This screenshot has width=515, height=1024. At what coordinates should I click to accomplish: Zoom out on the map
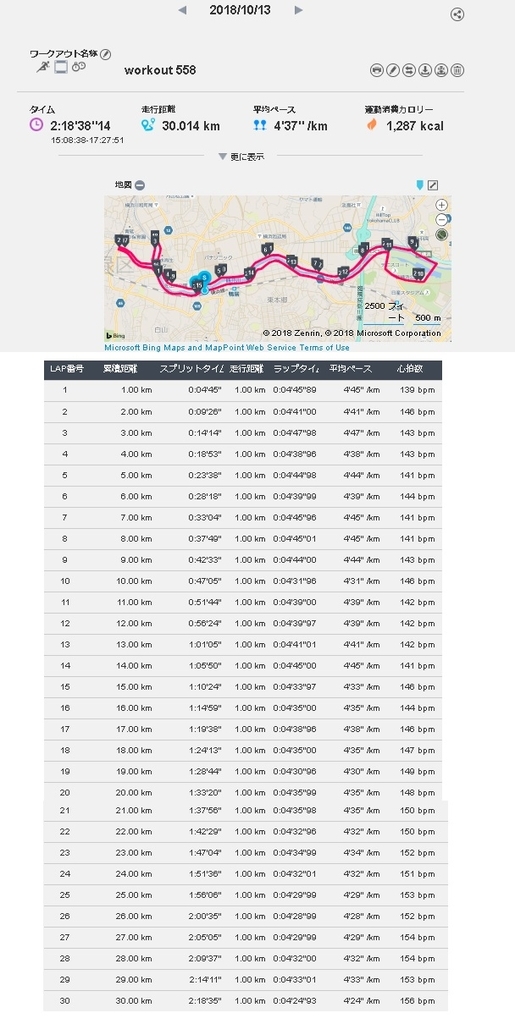pyautogui.click(x=442, y=219)
